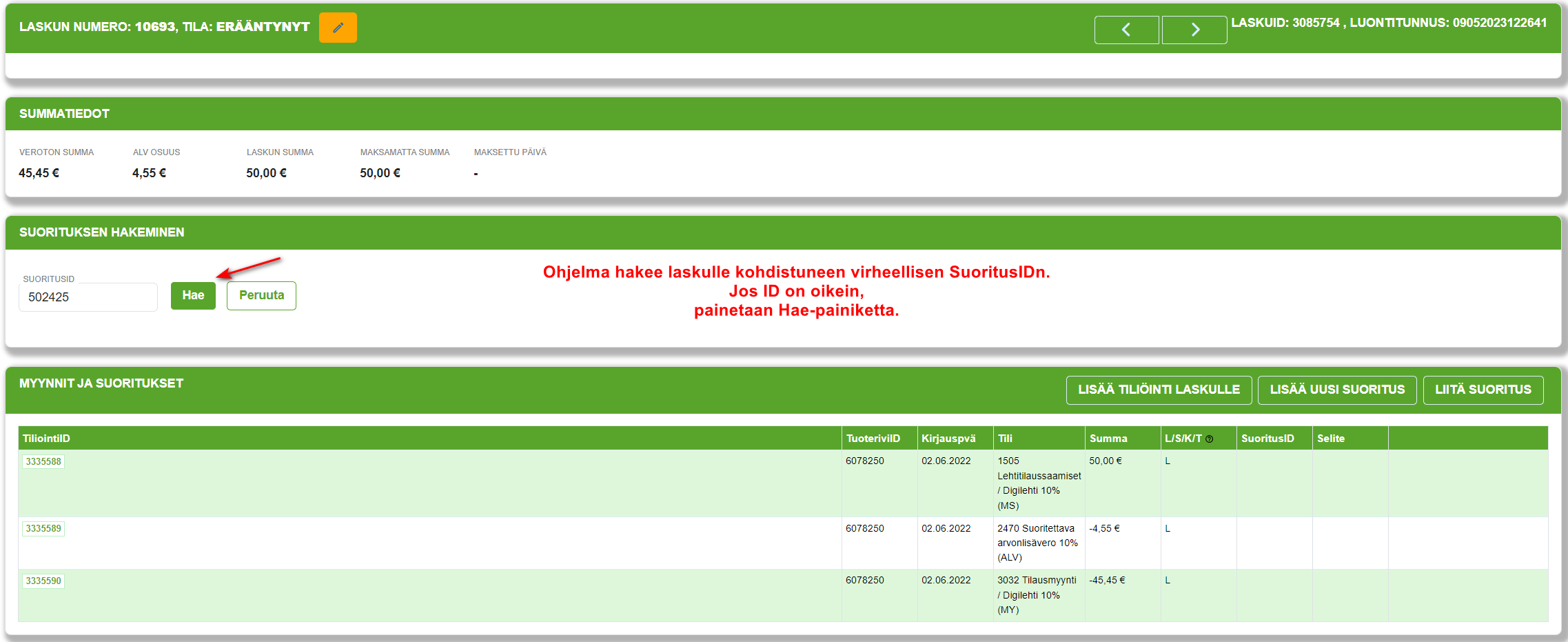Click the value under LASKUN SUMMA label
Image resolution: width=1568 pixels, height=642 pixels.
[x=266, y=173]
